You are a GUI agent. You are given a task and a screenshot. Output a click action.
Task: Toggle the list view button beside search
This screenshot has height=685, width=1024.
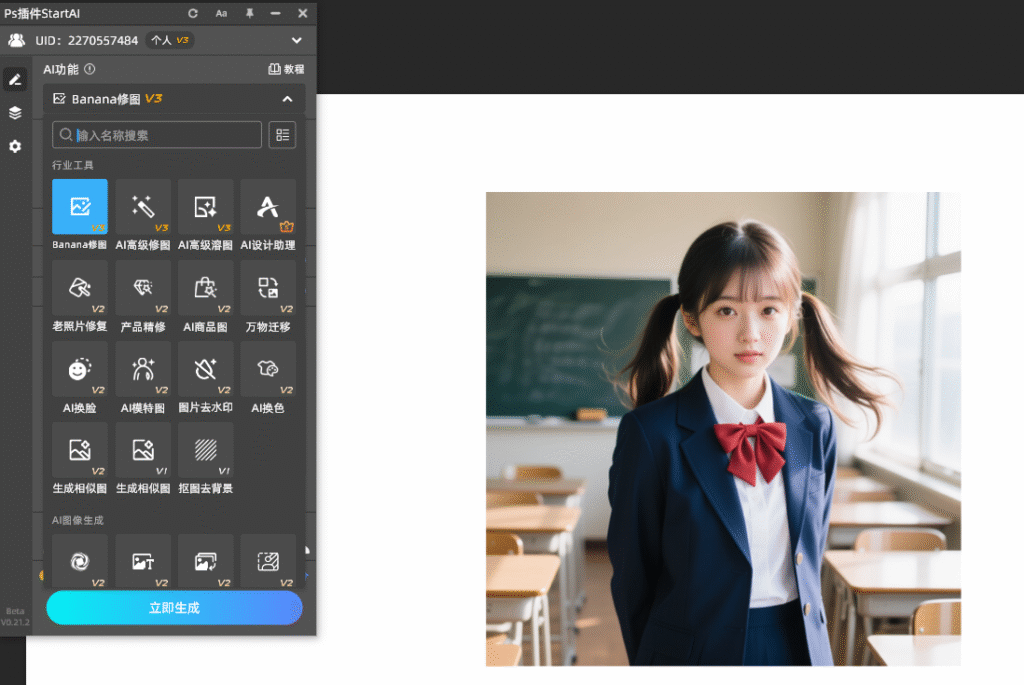[x=282, y=135]
